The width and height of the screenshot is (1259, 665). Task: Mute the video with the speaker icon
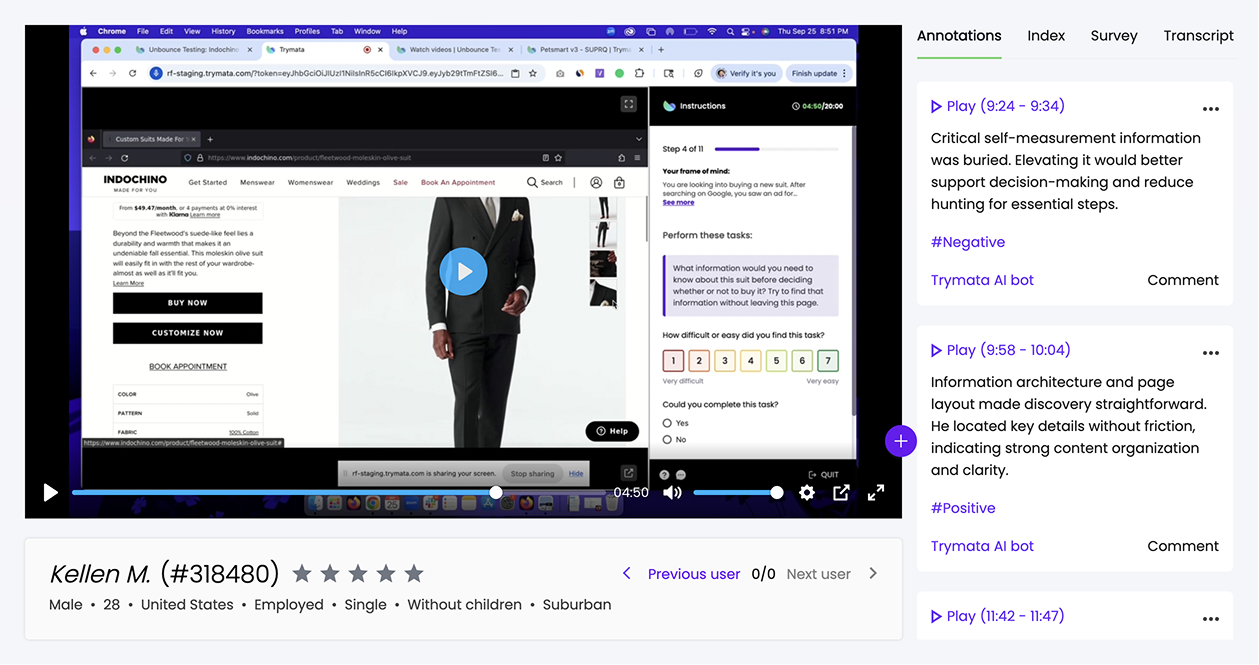tap(673, 492)
